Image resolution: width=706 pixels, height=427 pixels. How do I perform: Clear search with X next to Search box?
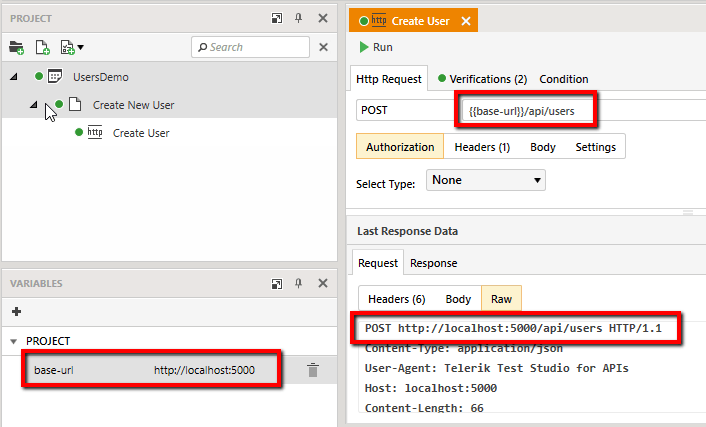[323, 47]
